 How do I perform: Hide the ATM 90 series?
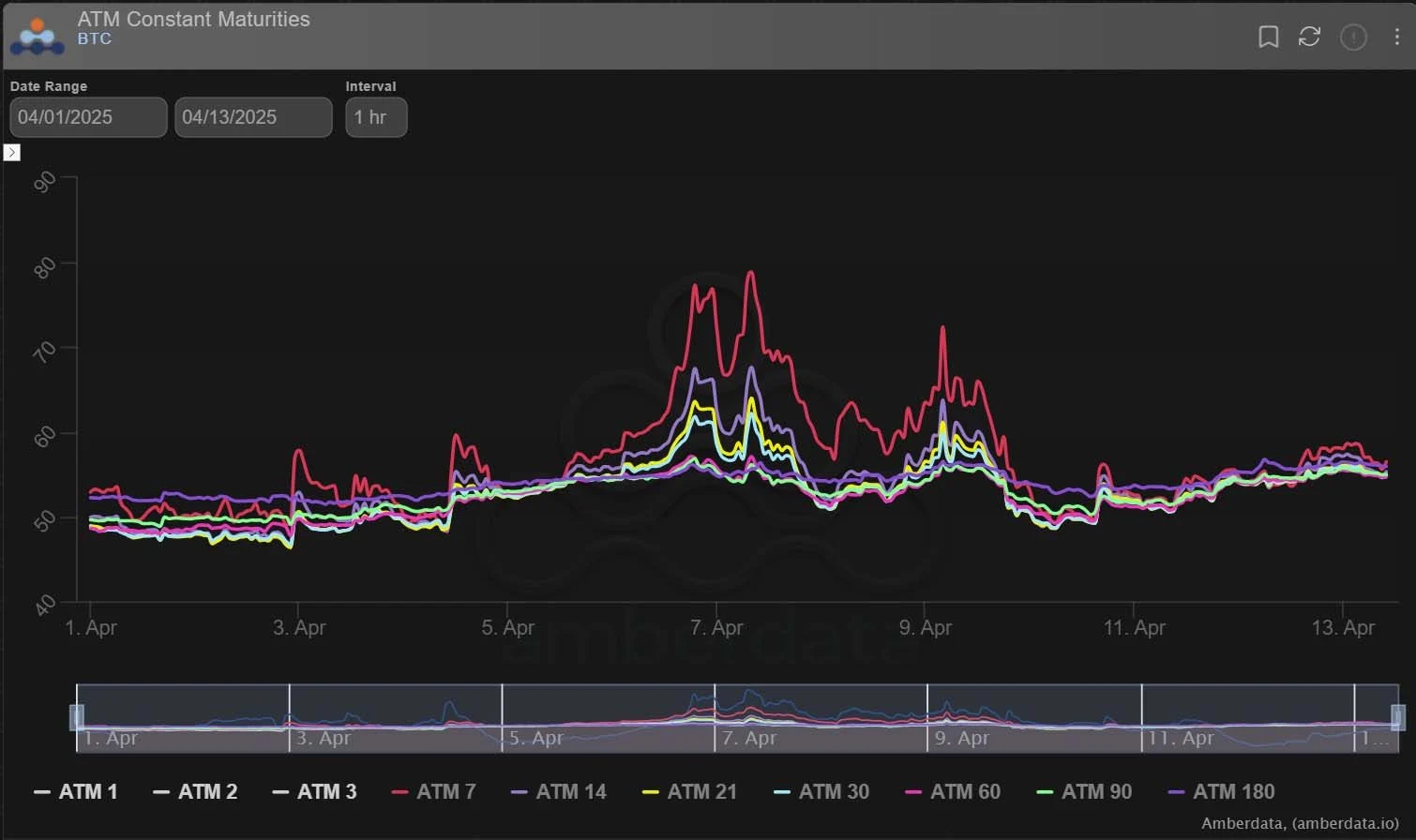pos(1084,792)
